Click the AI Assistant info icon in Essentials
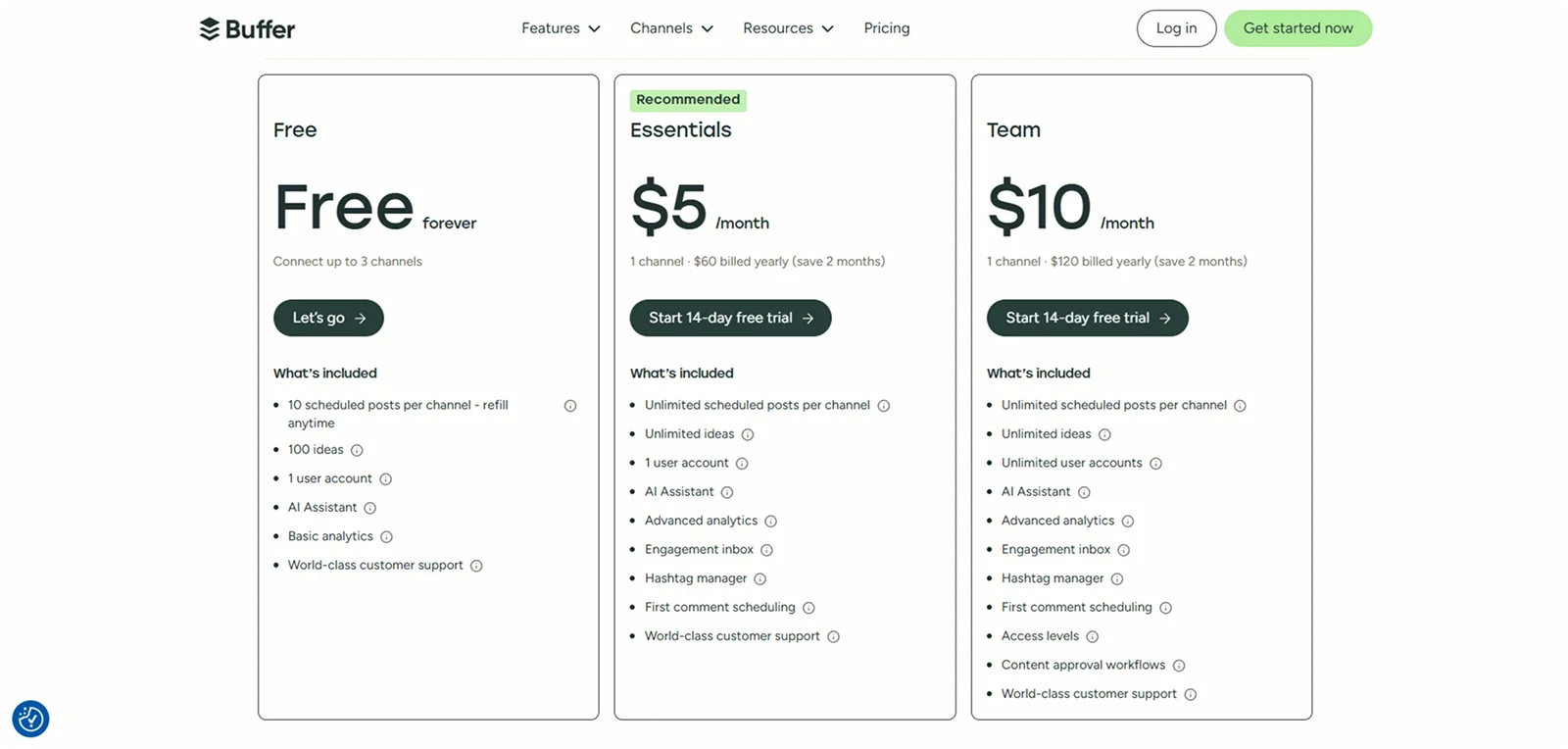This screenshot has height=749, width=1568. pos(725,491)
